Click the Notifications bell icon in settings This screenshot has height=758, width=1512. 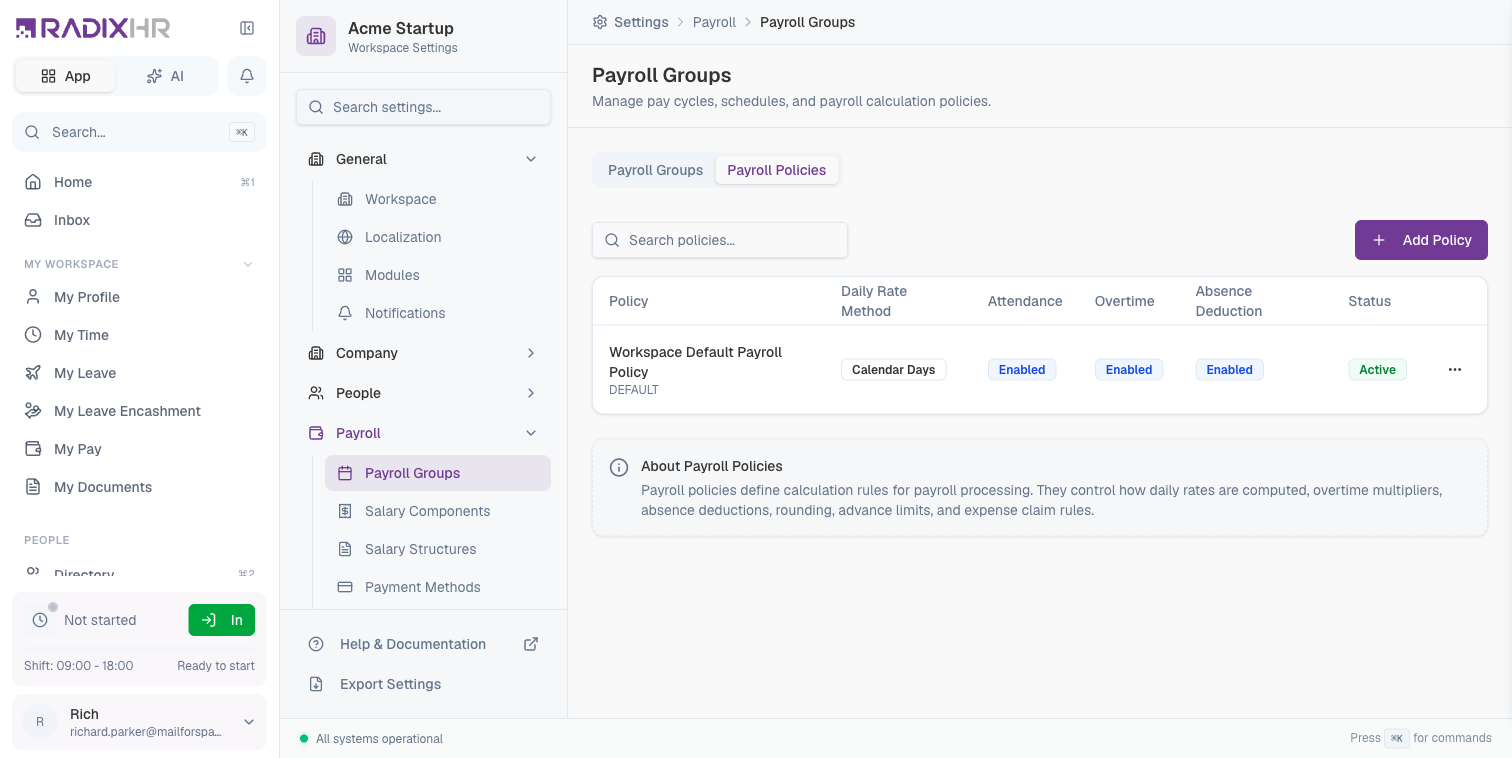pos(345,313)
